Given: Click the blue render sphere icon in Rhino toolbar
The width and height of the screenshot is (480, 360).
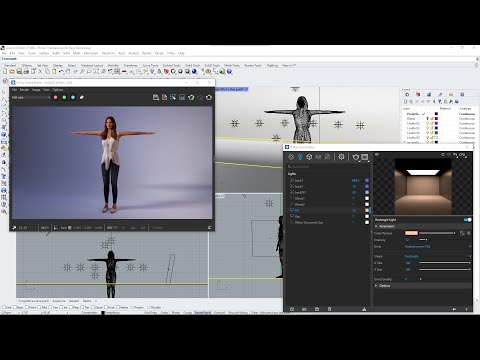Looking at the screenshot, I should click(x=194, y=71).
